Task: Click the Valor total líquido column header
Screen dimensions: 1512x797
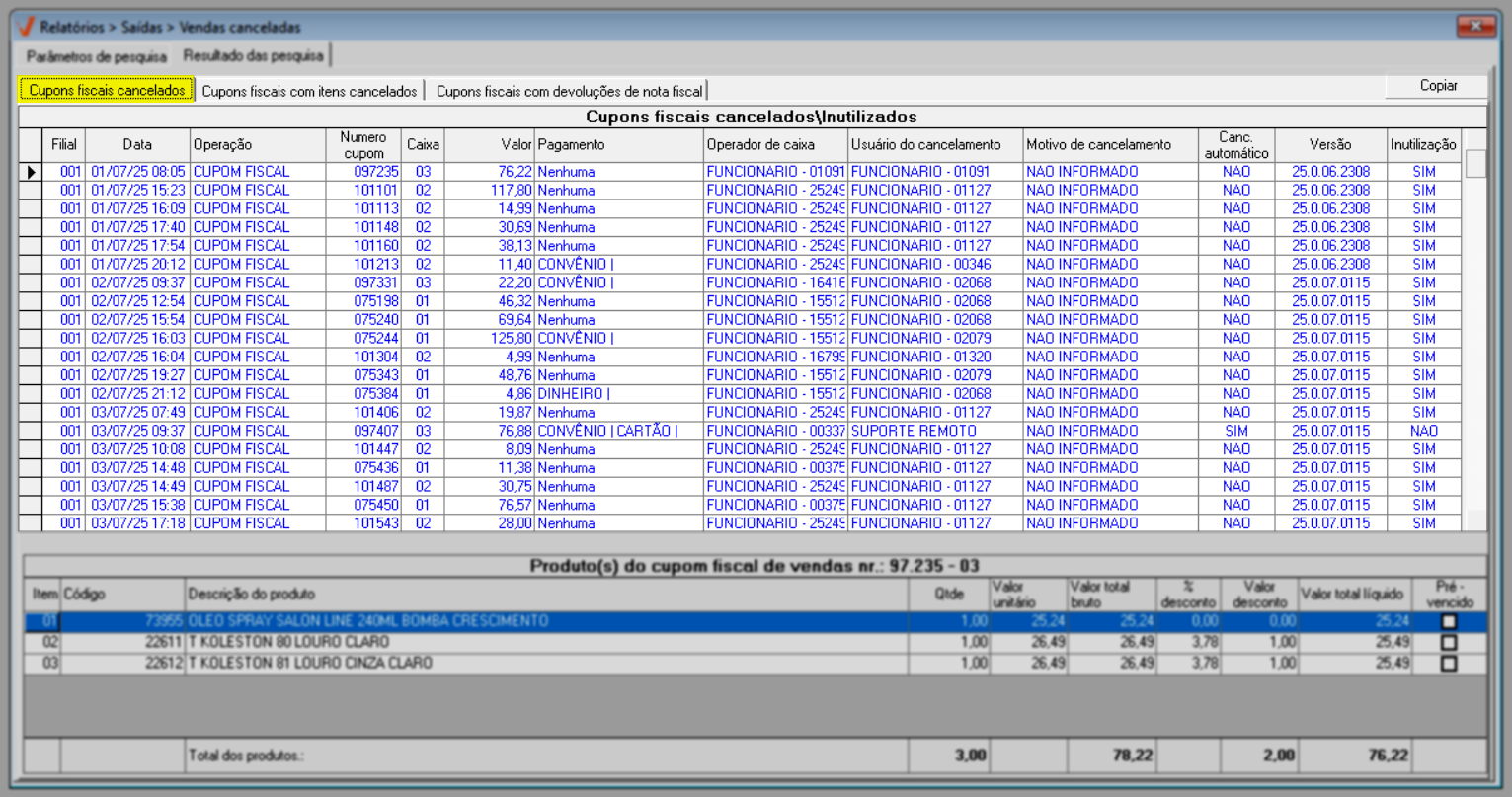Action: (x=1352, y=595)
